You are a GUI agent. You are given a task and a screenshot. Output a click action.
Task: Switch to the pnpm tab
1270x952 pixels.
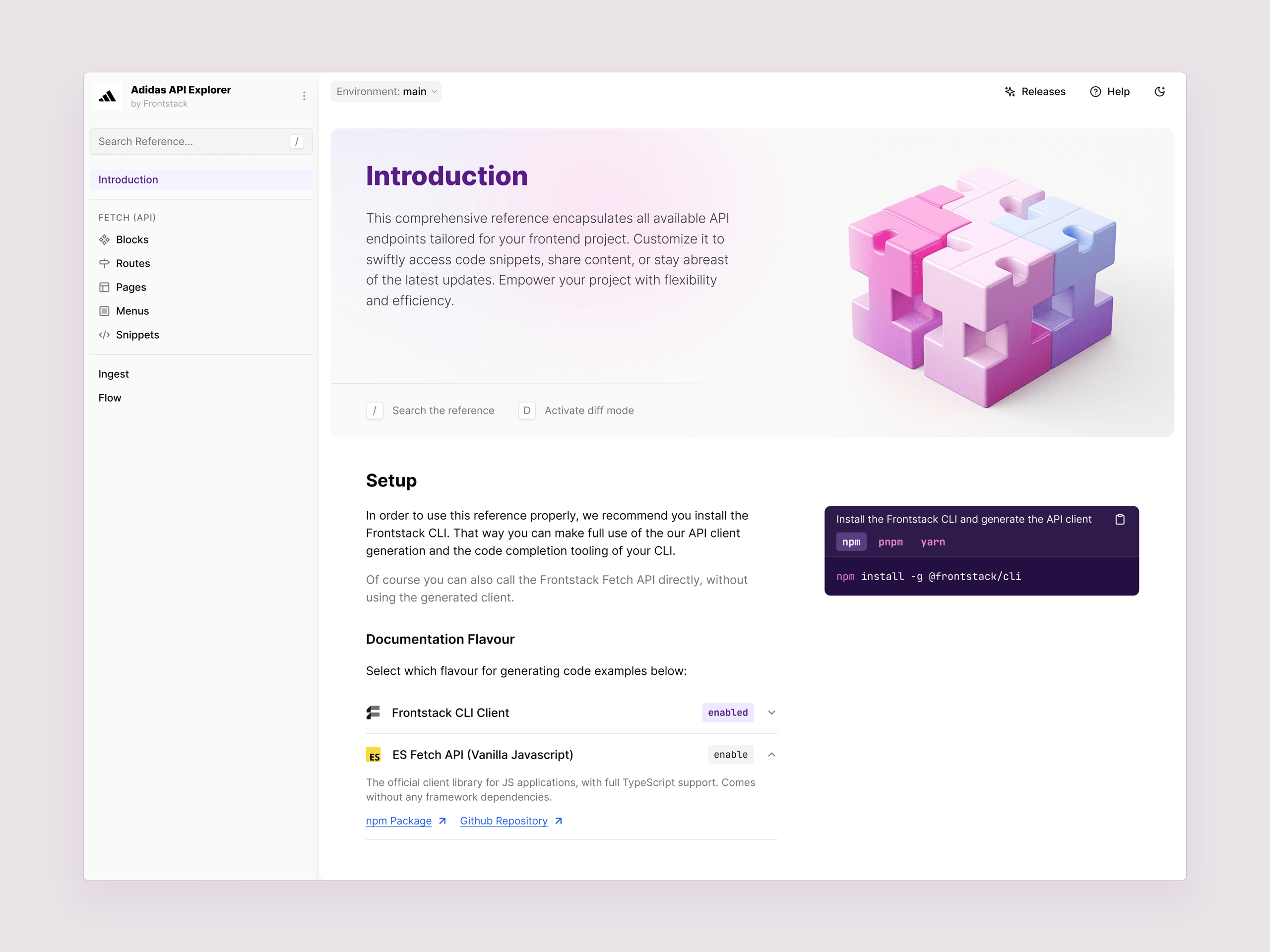[890, 542]
